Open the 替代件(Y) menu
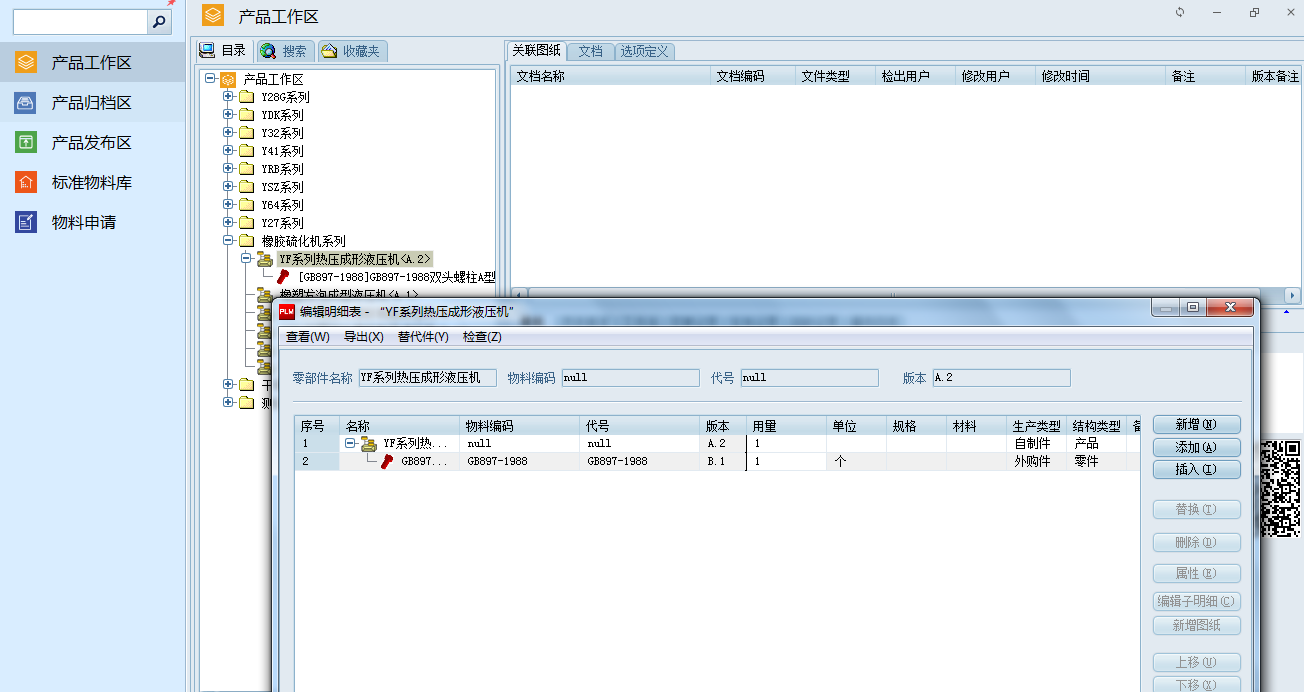The width and height of the screenshot is (1304, 692). click(422, 337)
